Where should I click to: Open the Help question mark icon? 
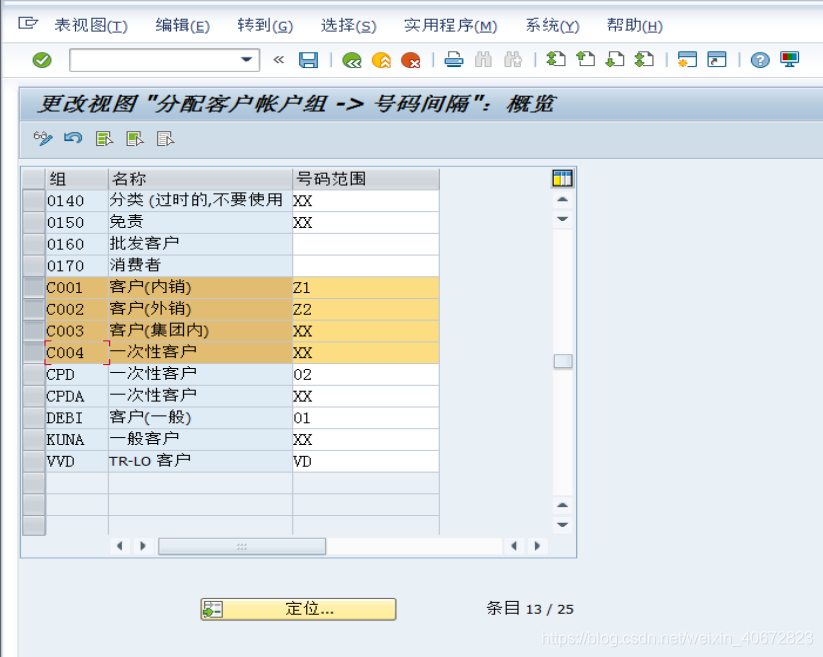pos(759,60)
